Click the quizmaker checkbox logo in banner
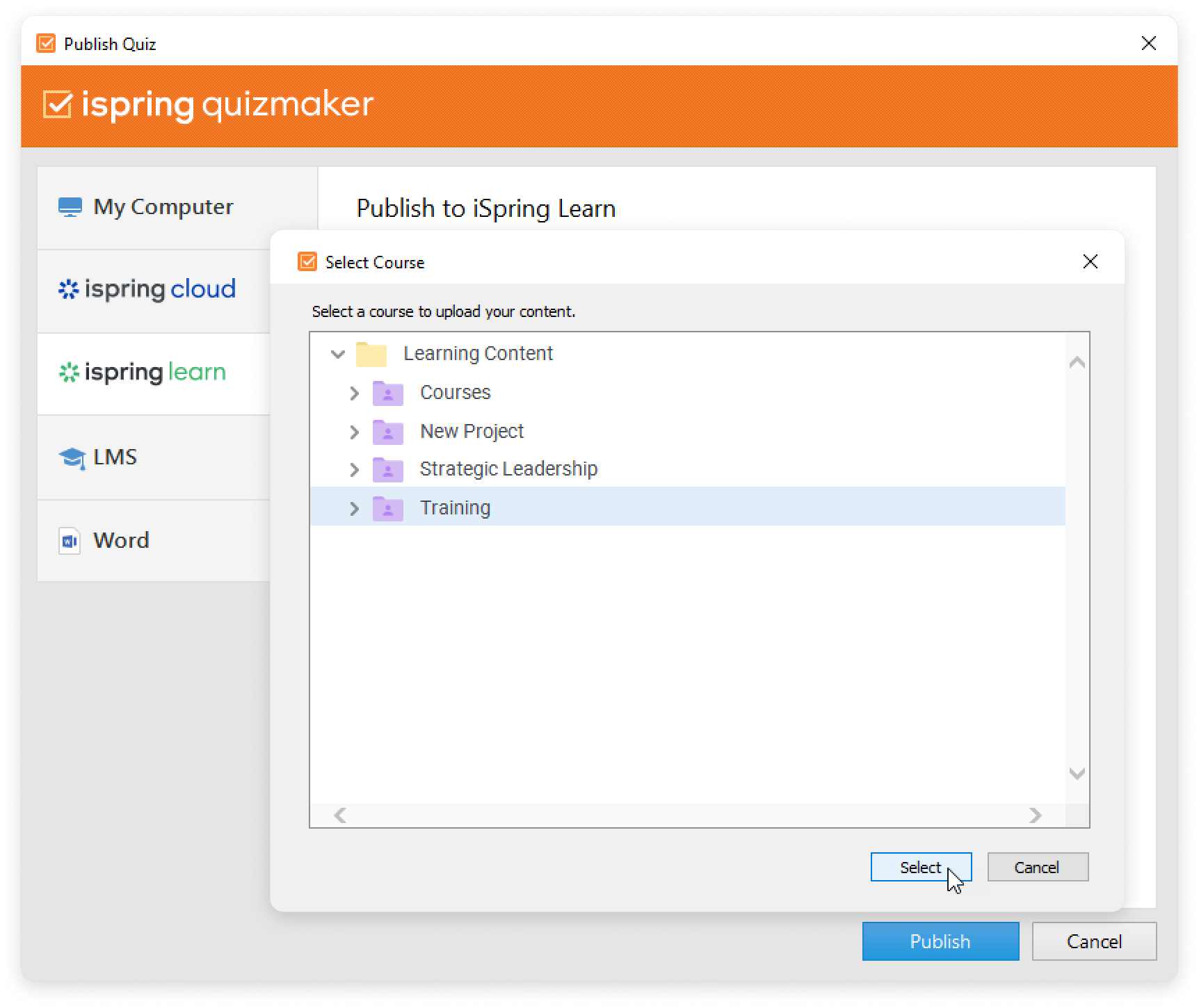Image resolution: width=1199 pixels, height=1008 pixels. (x=58, y=105)
